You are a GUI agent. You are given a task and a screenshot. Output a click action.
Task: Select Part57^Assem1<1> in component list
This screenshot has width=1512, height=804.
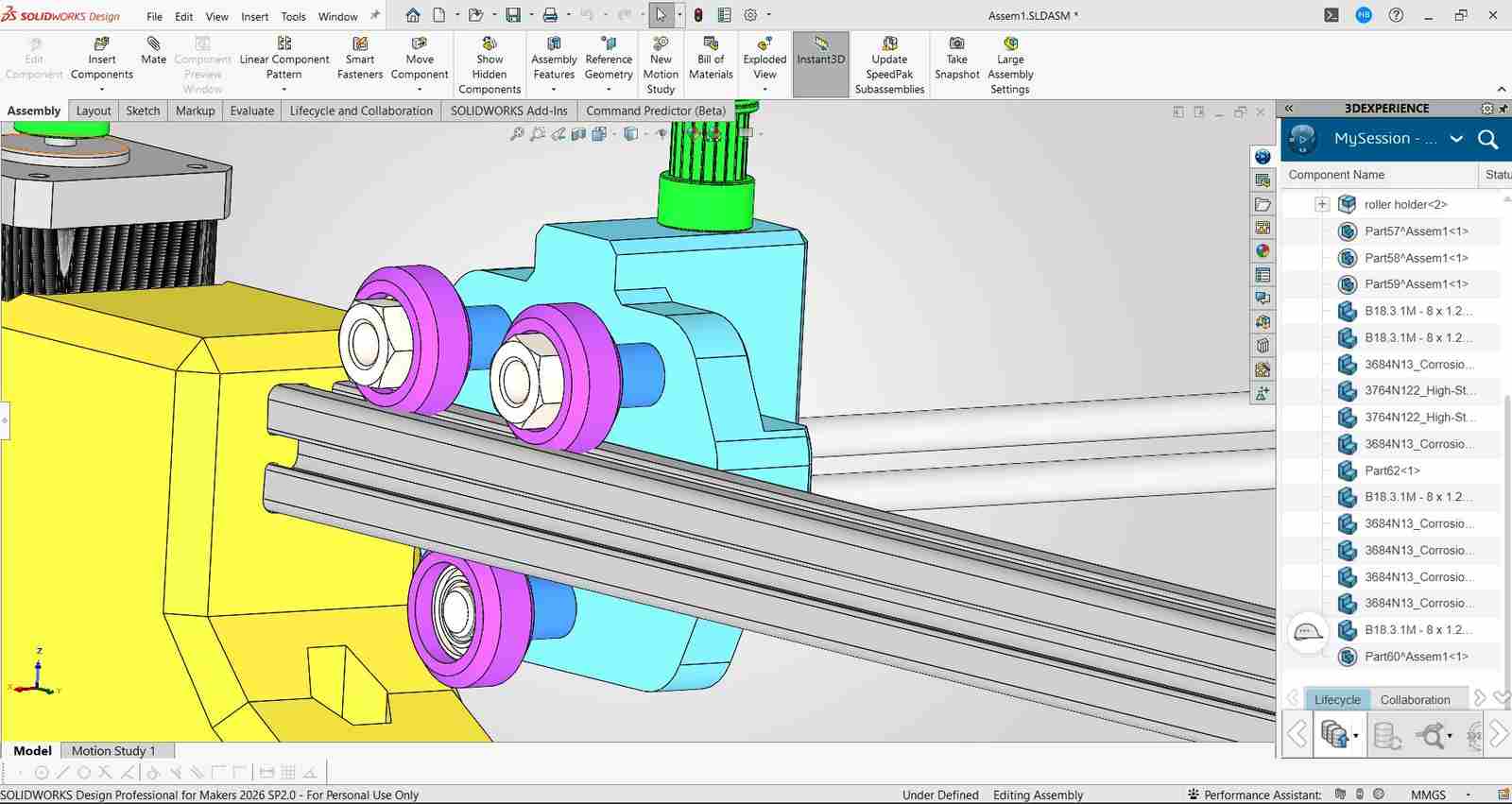(1416, 231)
